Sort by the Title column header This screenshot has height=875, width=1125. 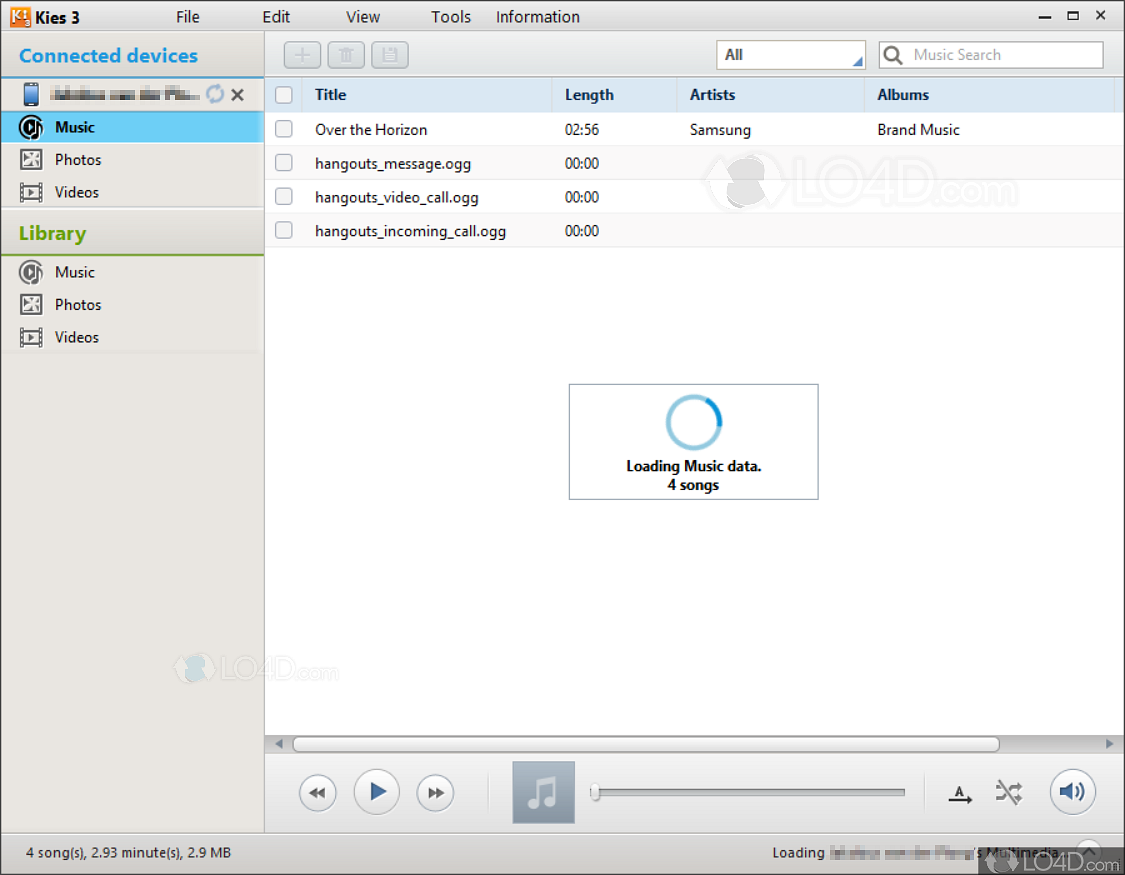(x=427, y=95)
